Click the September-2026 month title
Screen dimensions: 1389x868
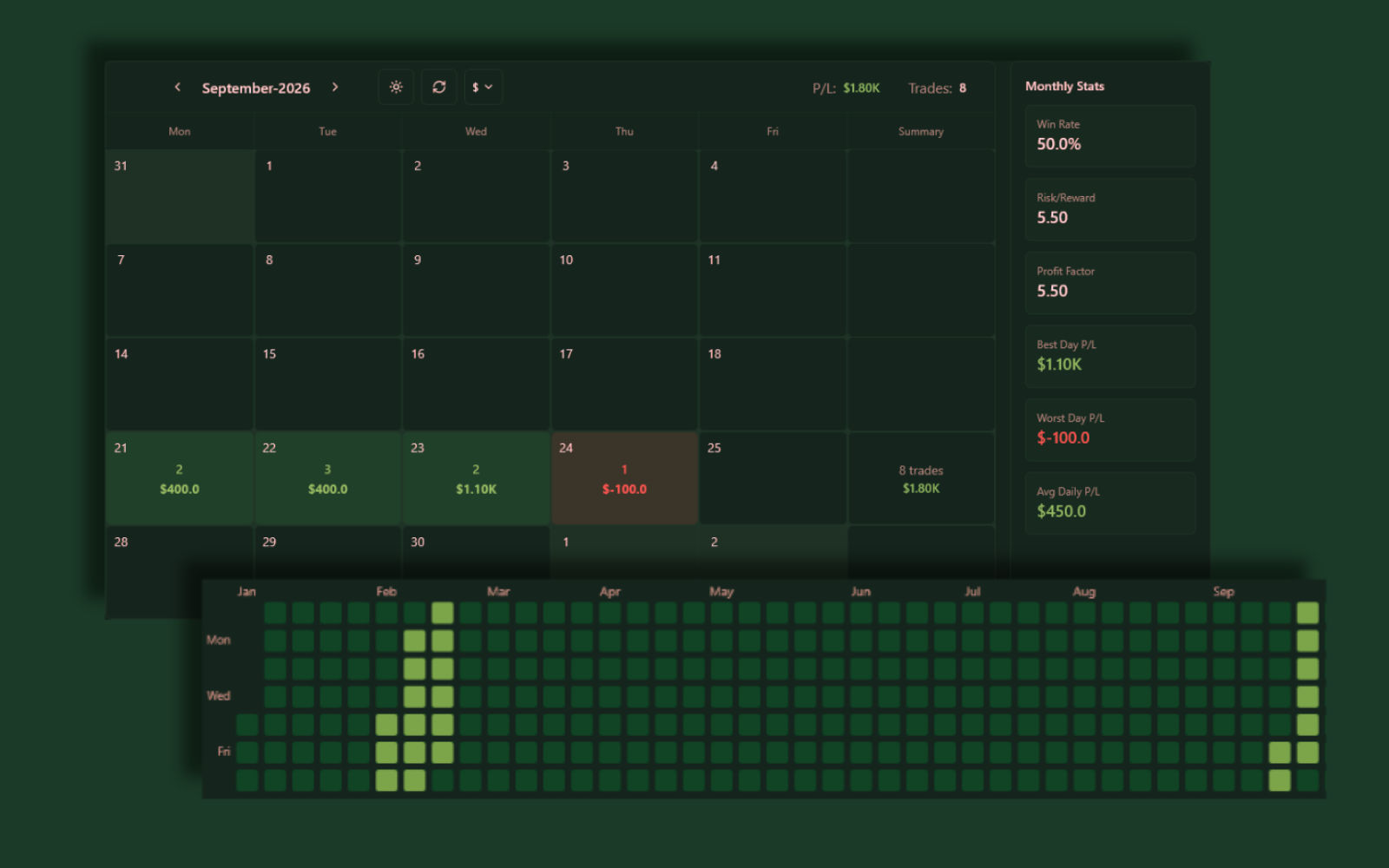(x=256, y=88)
